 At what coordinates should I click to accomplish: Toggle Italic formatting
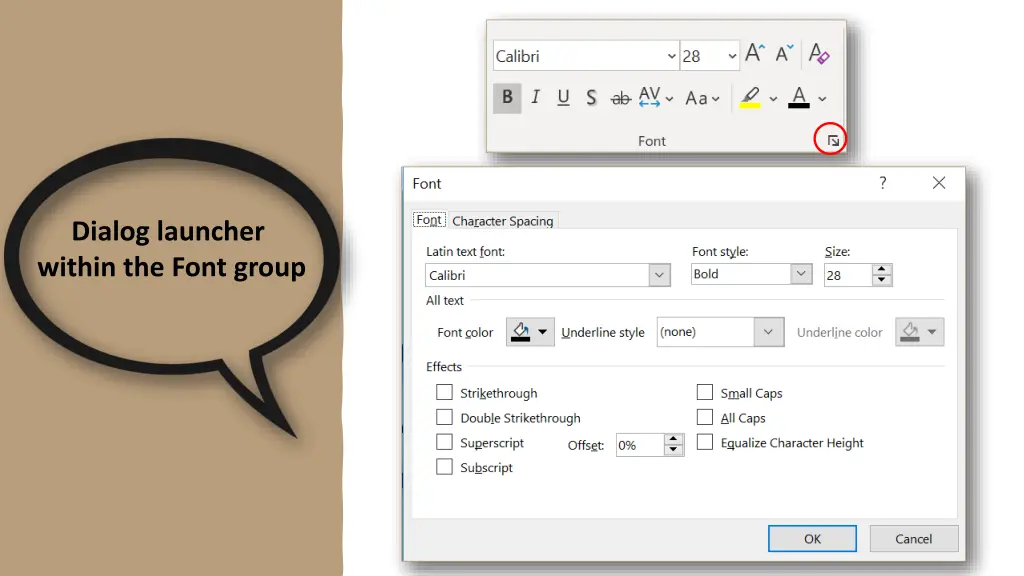point(536,98)
